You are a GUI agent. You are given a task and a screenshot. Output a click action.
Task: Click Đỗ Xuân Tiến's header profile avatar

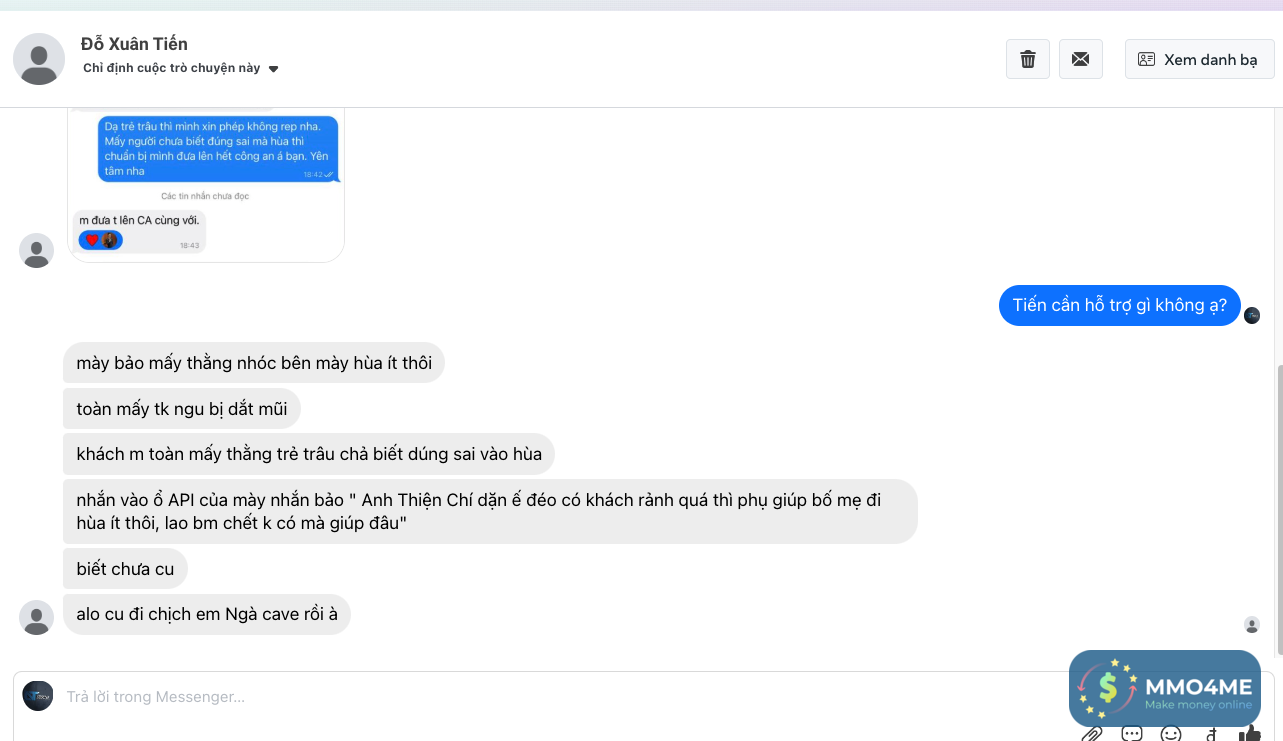click(x=39, y=59)
